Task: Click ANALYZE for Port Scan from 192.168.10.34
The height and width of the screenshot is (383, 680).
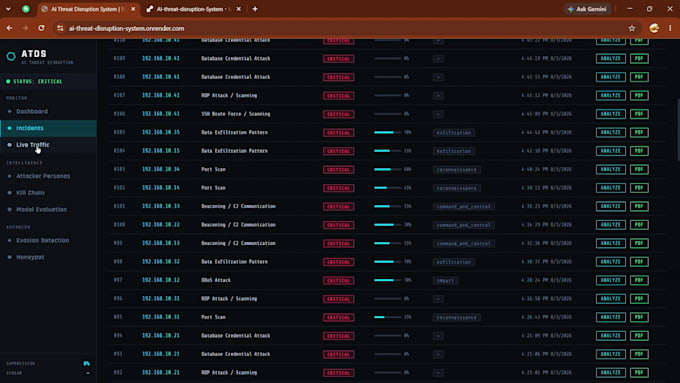Action: pos(611,169)
